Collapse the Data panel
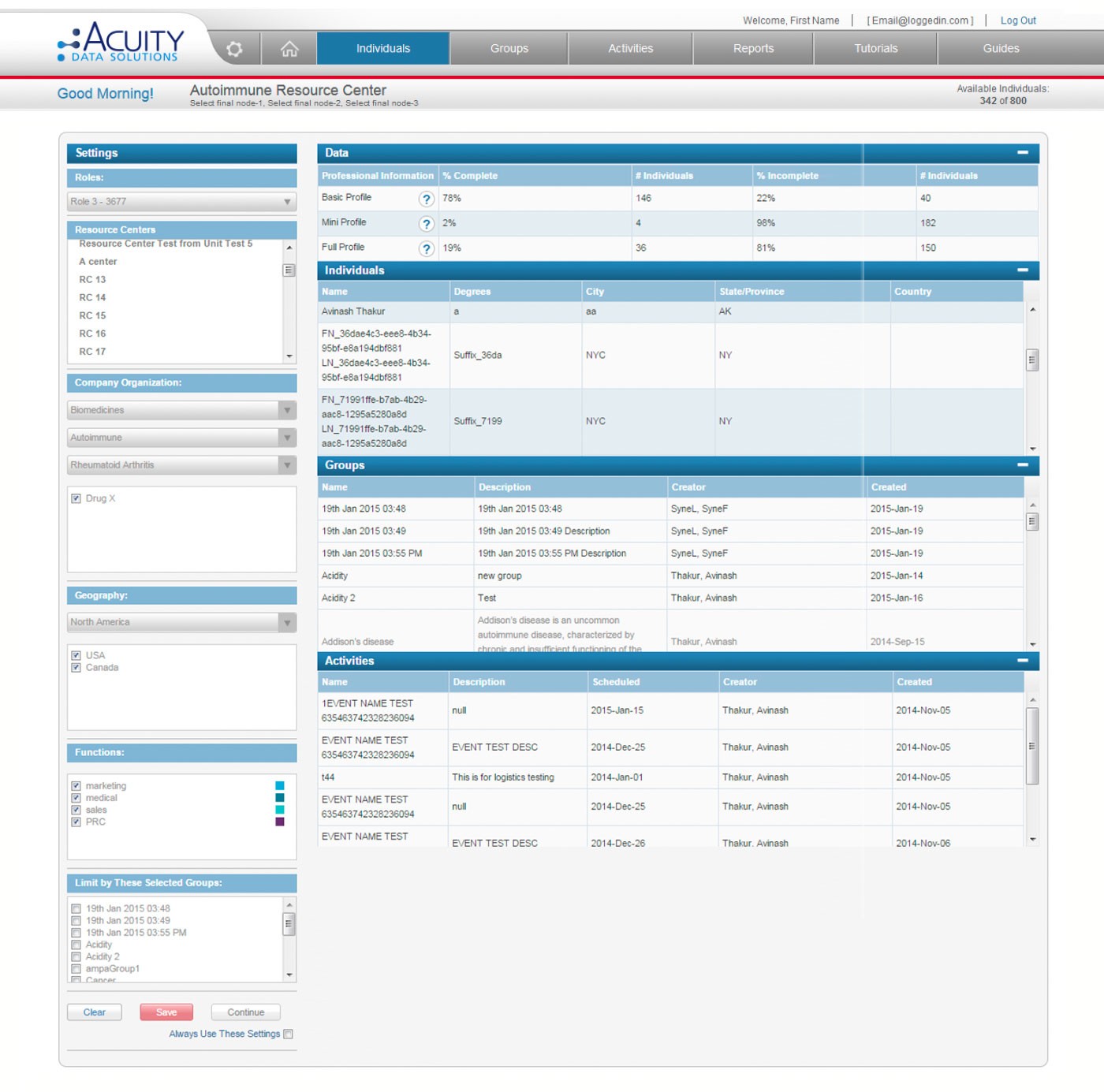1104x1092 pixels. (1023, 152)
